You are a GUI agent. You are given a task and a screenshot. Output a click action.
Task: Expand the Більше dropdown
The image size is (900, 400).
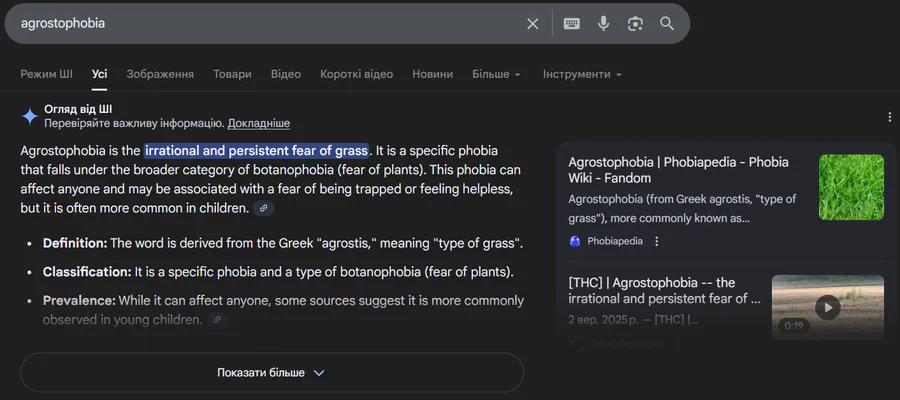[x=496, y=74]
